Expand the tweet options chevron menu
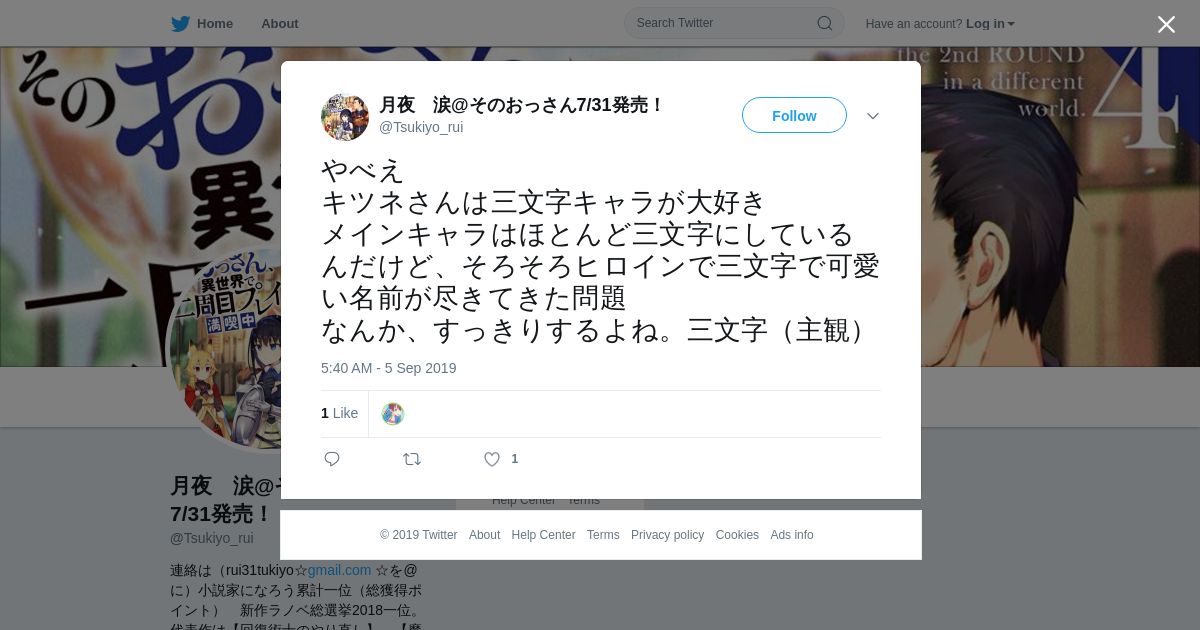The image size is (1200, 630). click(873, 116)
